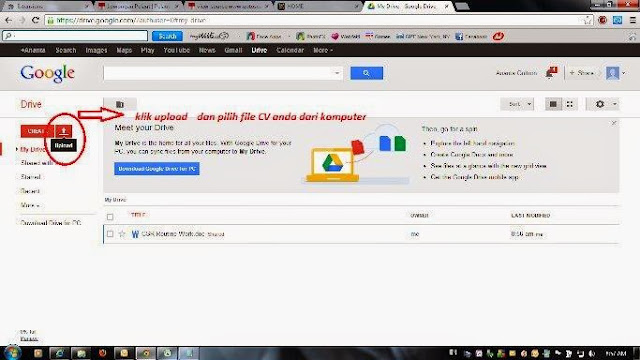Click the bookmark star in address bar
The width and height of the screenshot is (640, 360).
point(587,20)
